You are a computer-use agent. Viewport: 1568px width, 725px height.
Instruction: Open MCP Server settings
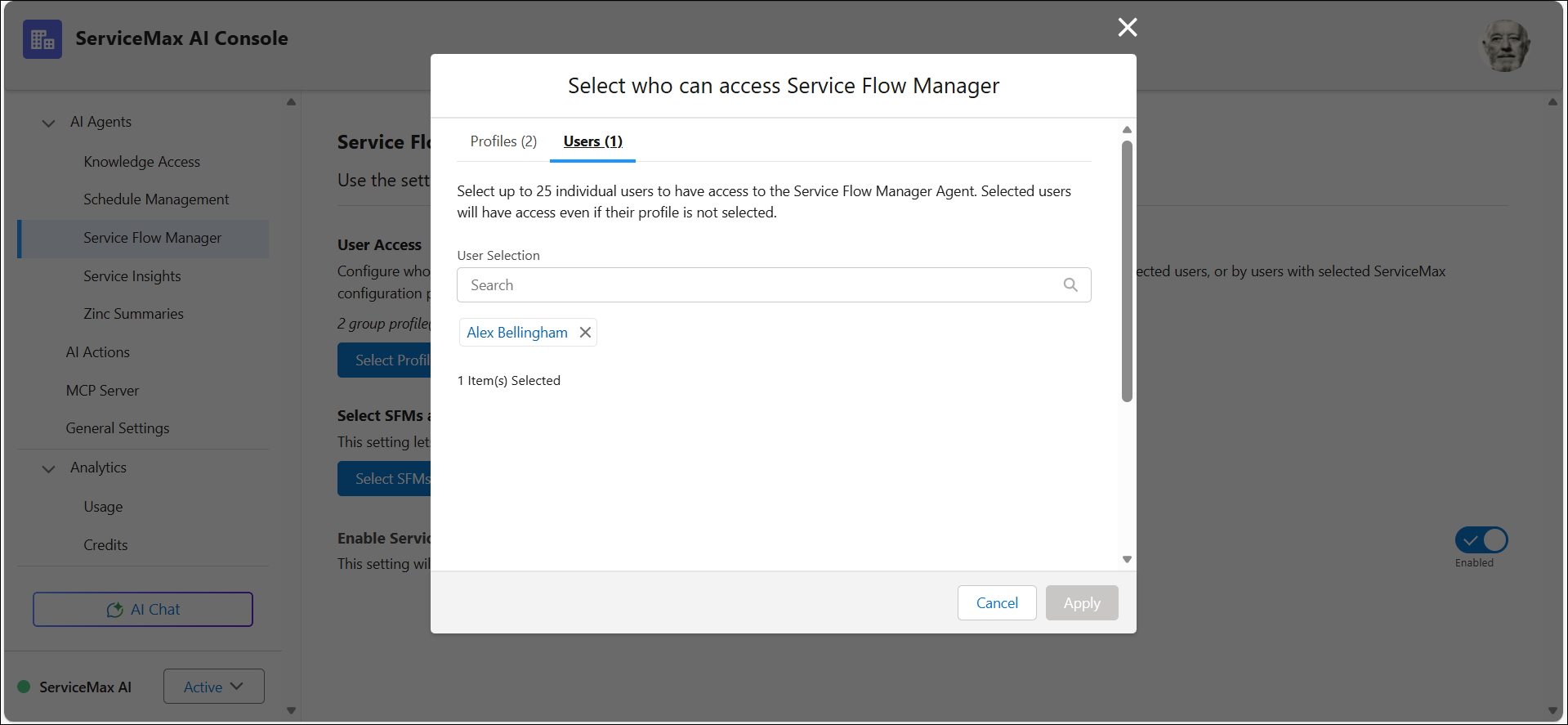102,391
